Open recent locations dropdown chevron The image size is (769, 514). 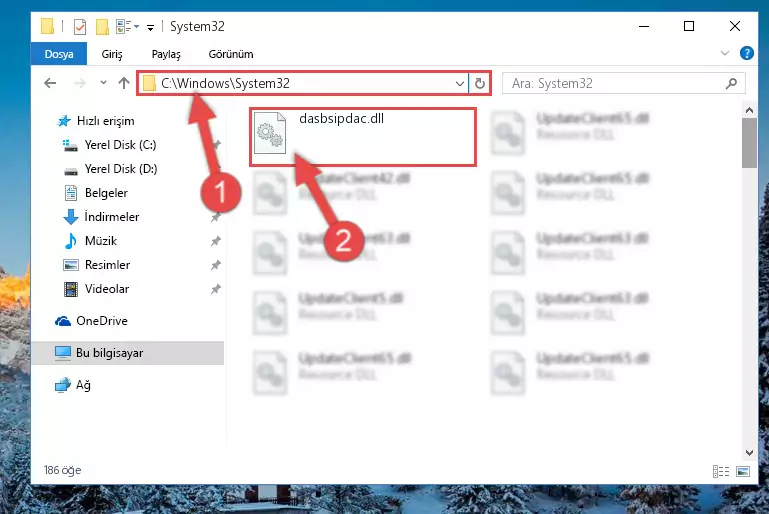(x=103, y=83)
